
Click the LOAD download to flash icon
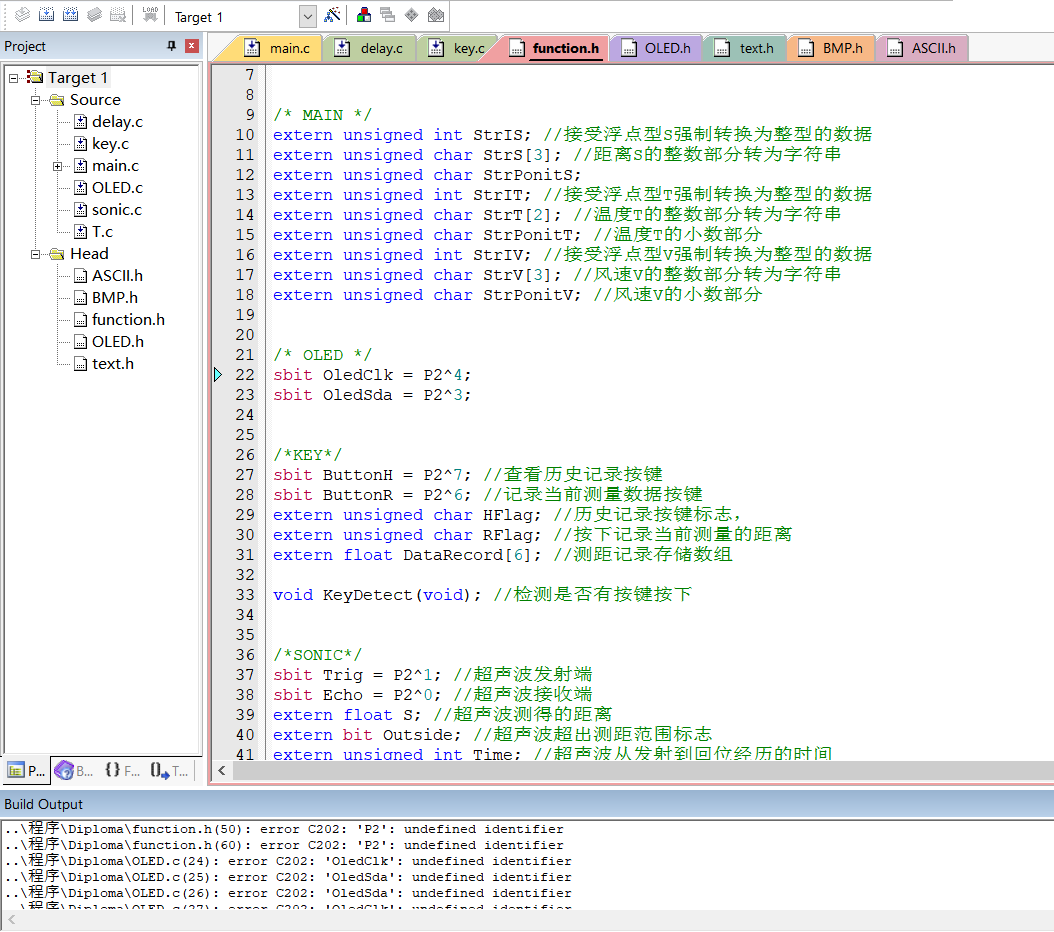pos(150,15)
